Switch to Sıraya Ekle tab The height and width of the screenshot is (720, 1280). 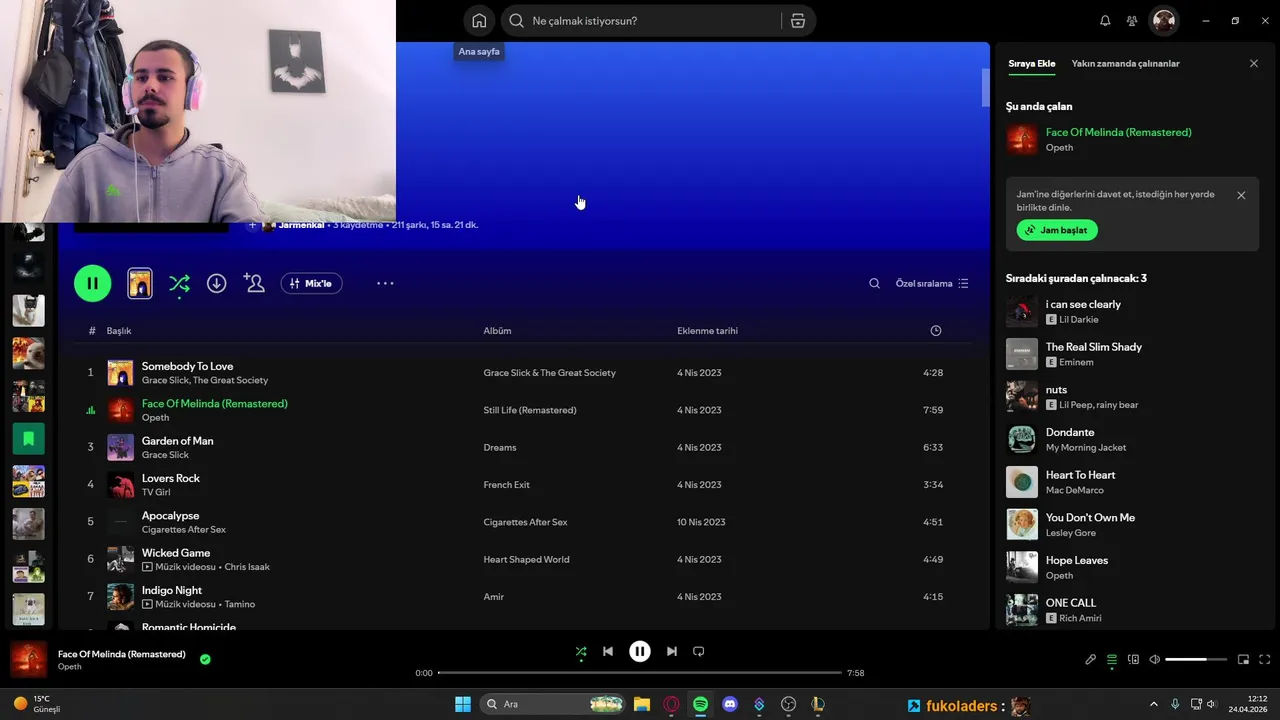(x=1031, y=63)
